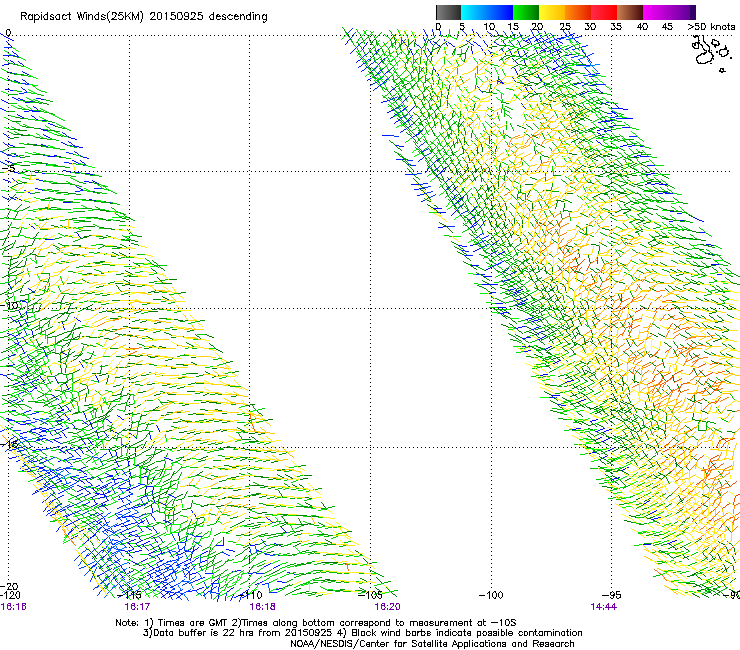Image resolution: width=740 pixels, height=650 pixels.
Task: Click the '>50 knots' legend label
Action: [711, 27]
